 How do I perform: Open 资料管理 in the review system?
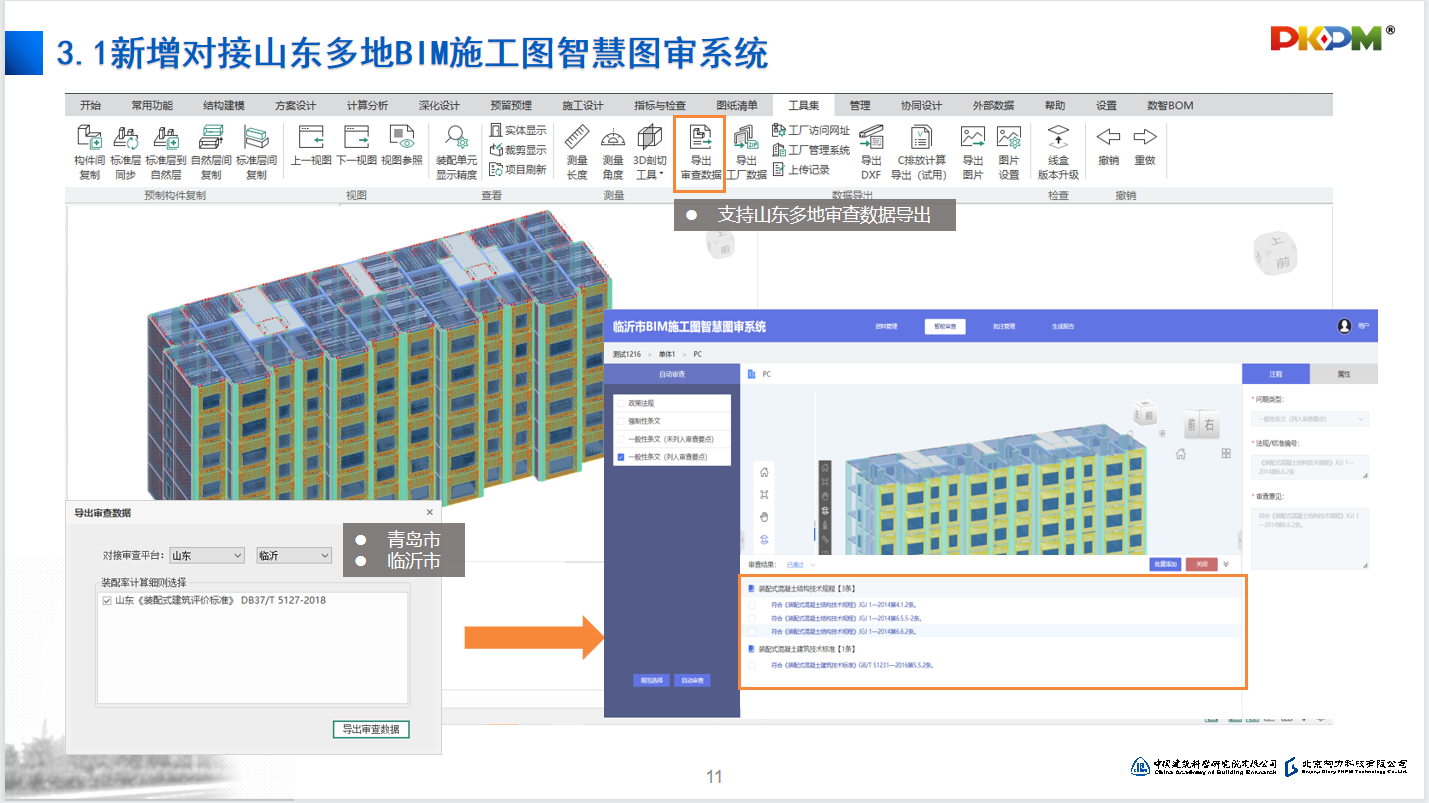(886, 326)
